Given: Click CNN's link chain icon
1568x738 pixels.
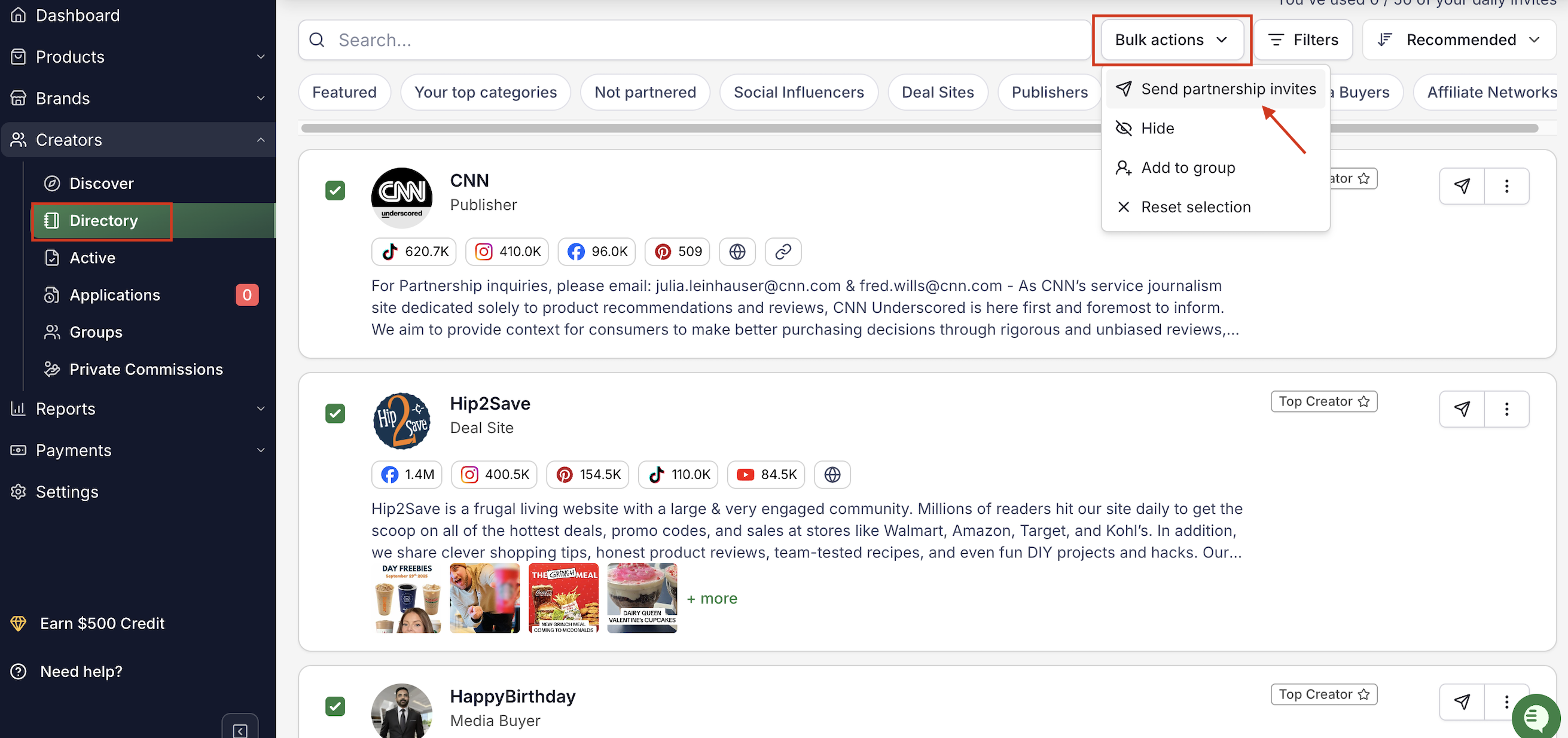Looking at the screenshot, I should click(782, 251).
